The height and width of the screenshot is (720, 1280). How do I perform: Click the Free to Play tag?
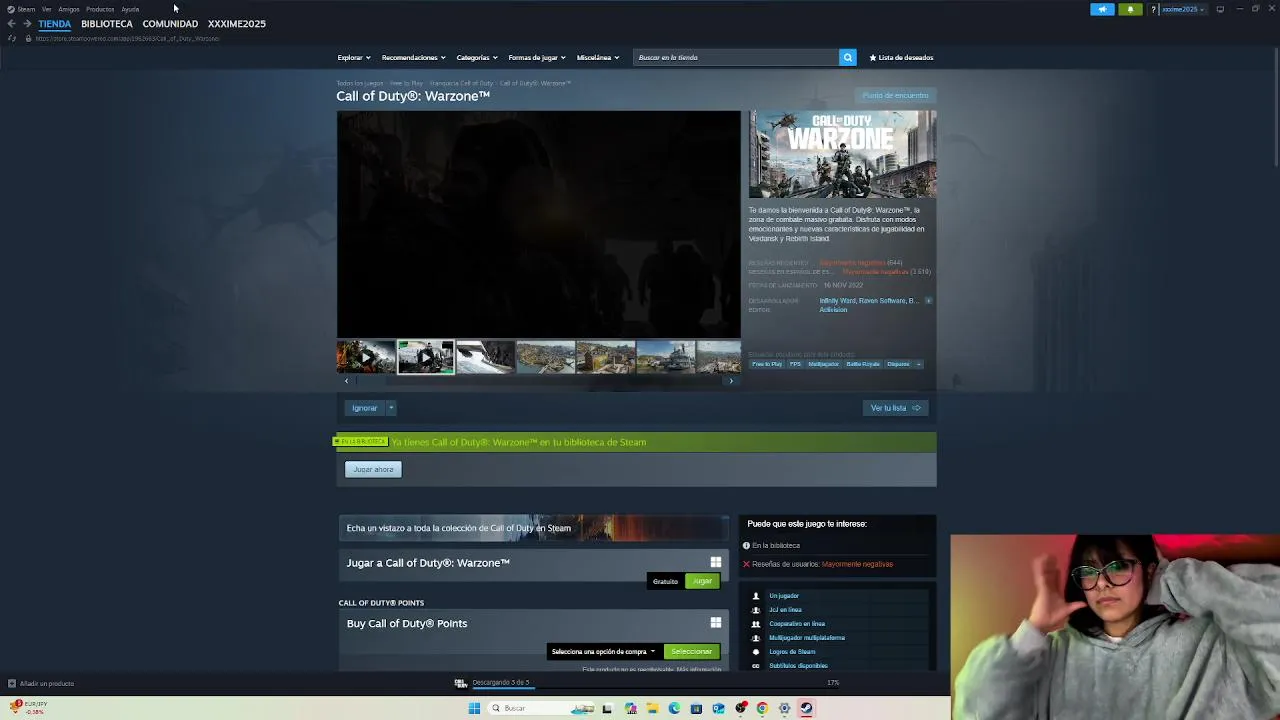tap(767, 364)
